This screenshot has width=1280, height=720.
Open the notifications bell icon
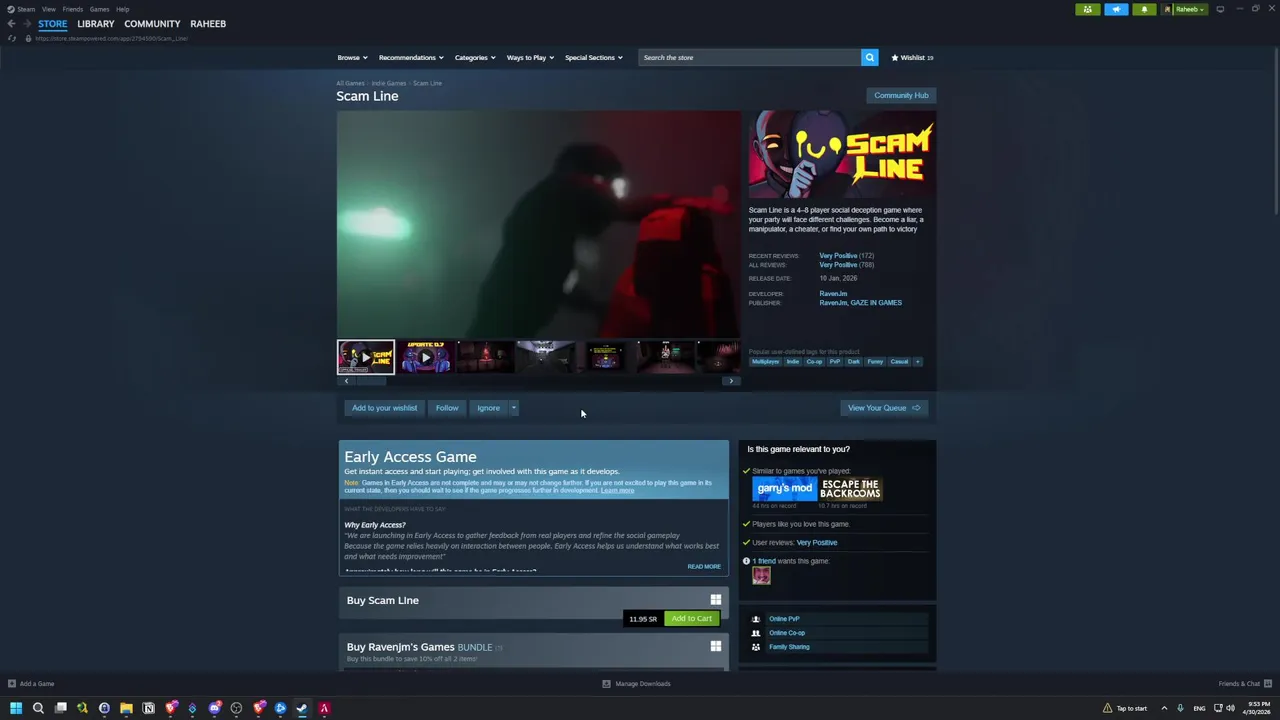click(1144, 9)
